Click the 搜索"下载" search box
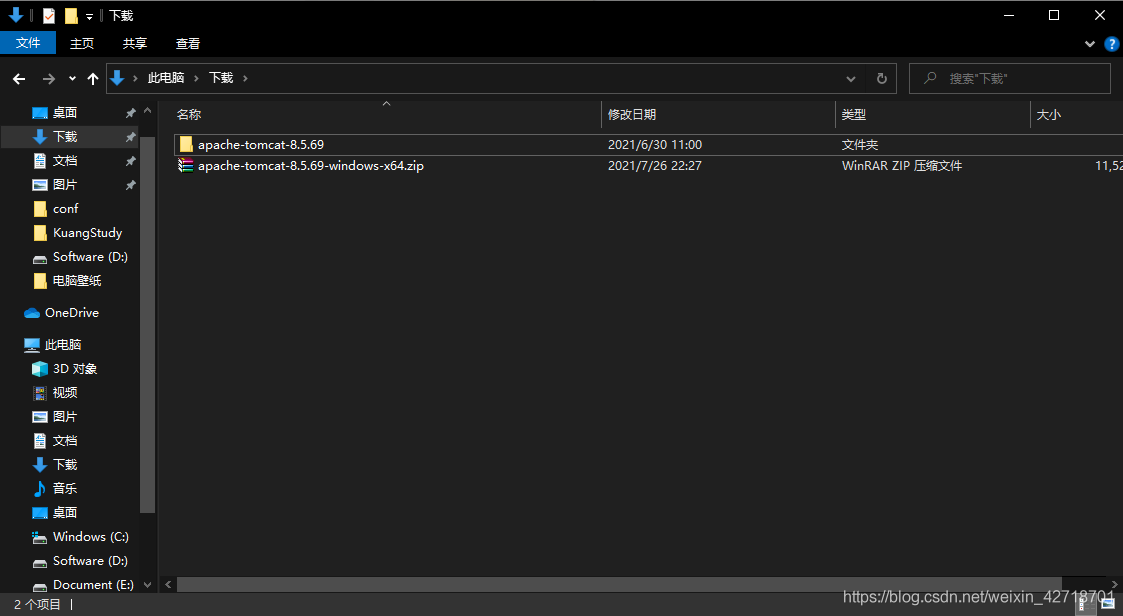 tap(1010, 79)
